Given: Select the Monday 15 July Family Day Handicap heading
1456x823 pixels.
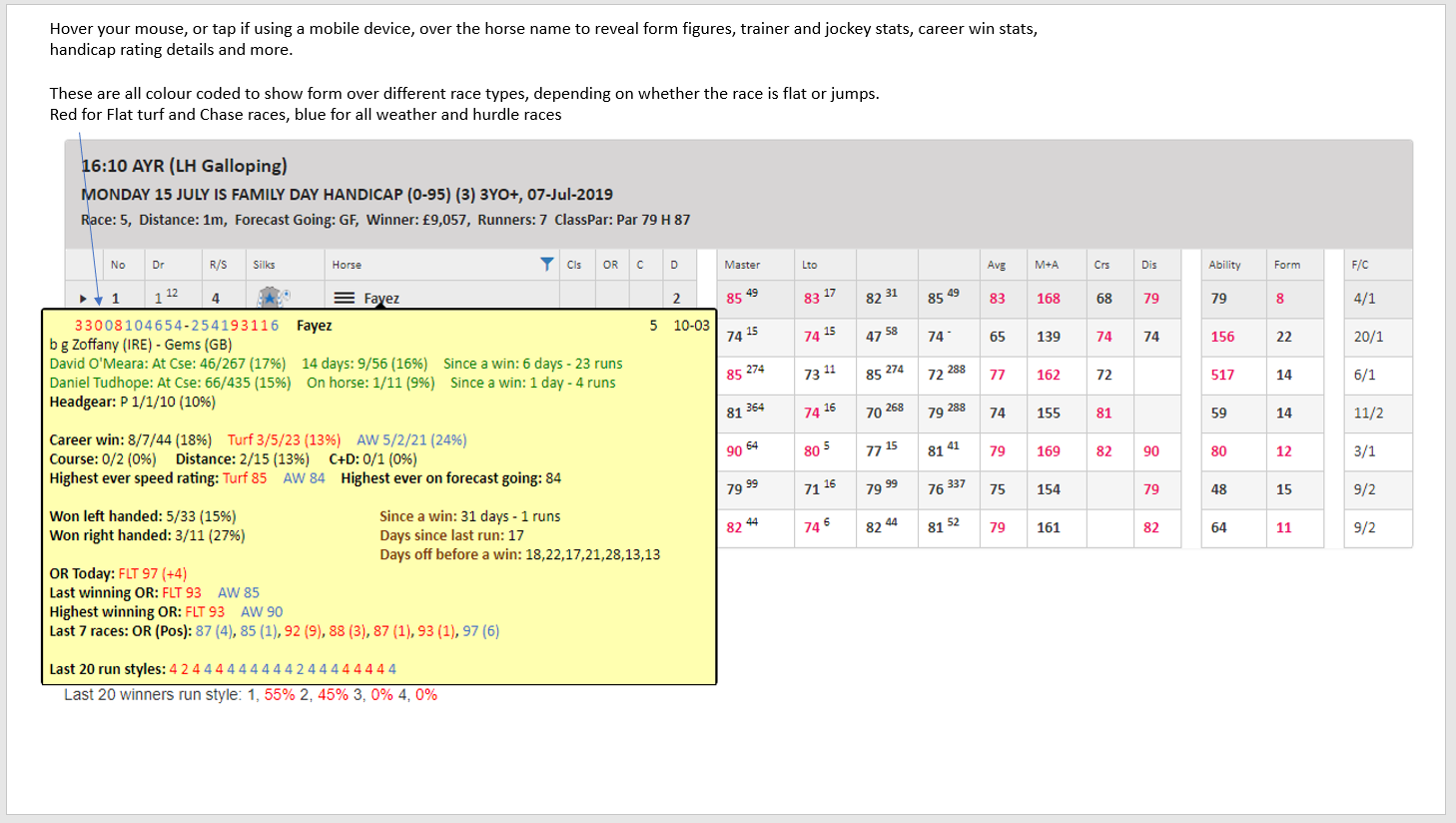Looking at the screenshot, I should 347,194.
